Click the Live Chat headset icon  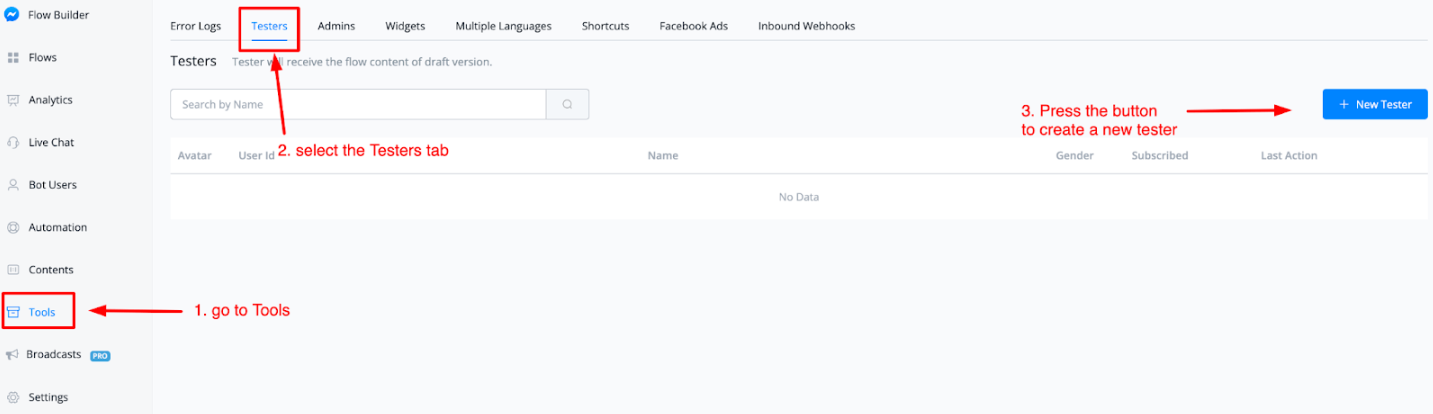click(x=14, y=143)
